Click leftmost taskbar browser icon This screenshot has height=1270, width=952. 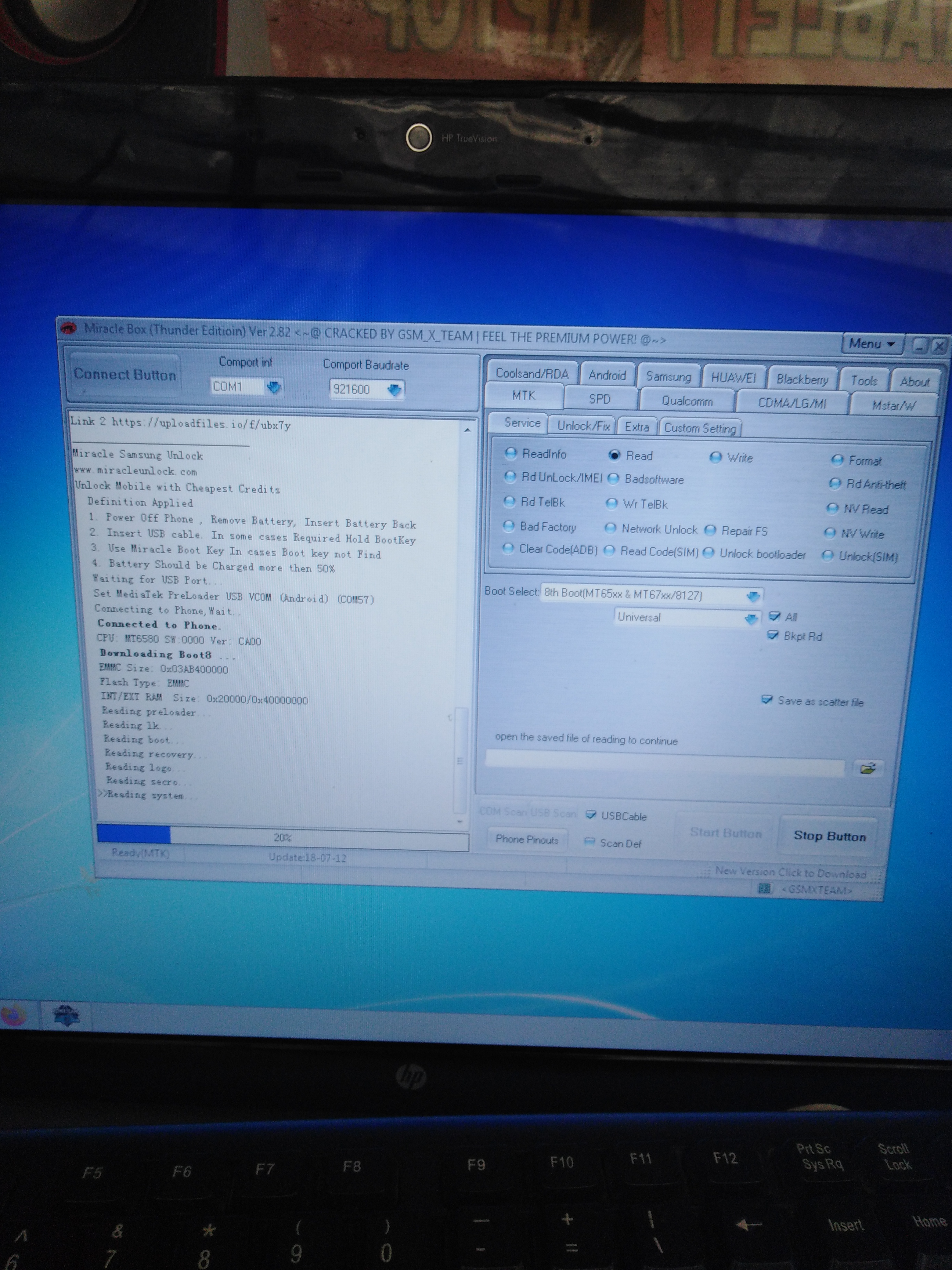13,1015
